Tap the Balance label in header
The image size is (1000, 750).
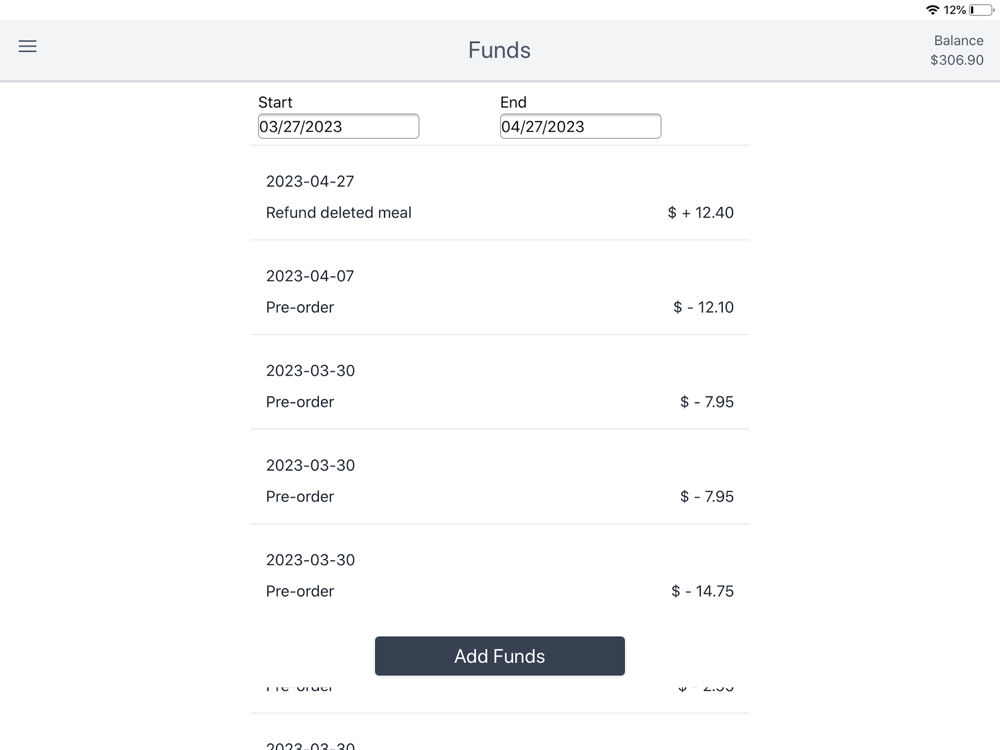coord(958,41)
